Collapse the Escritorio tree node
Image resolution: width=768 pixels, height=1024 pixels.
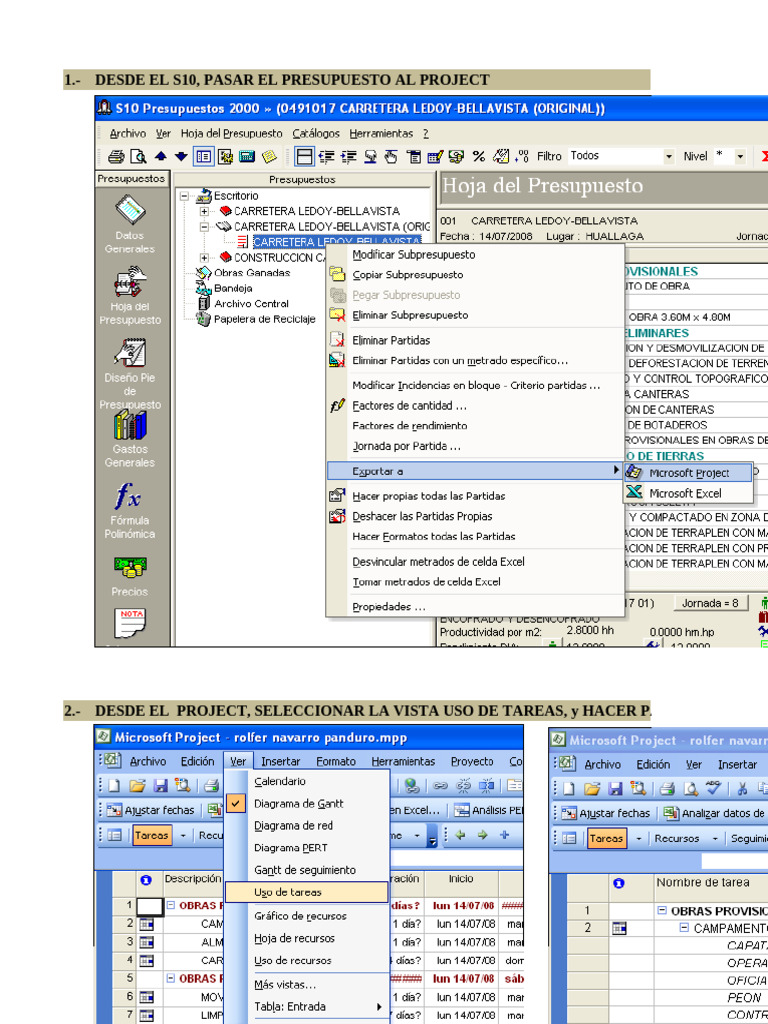(x=185, y=196)
